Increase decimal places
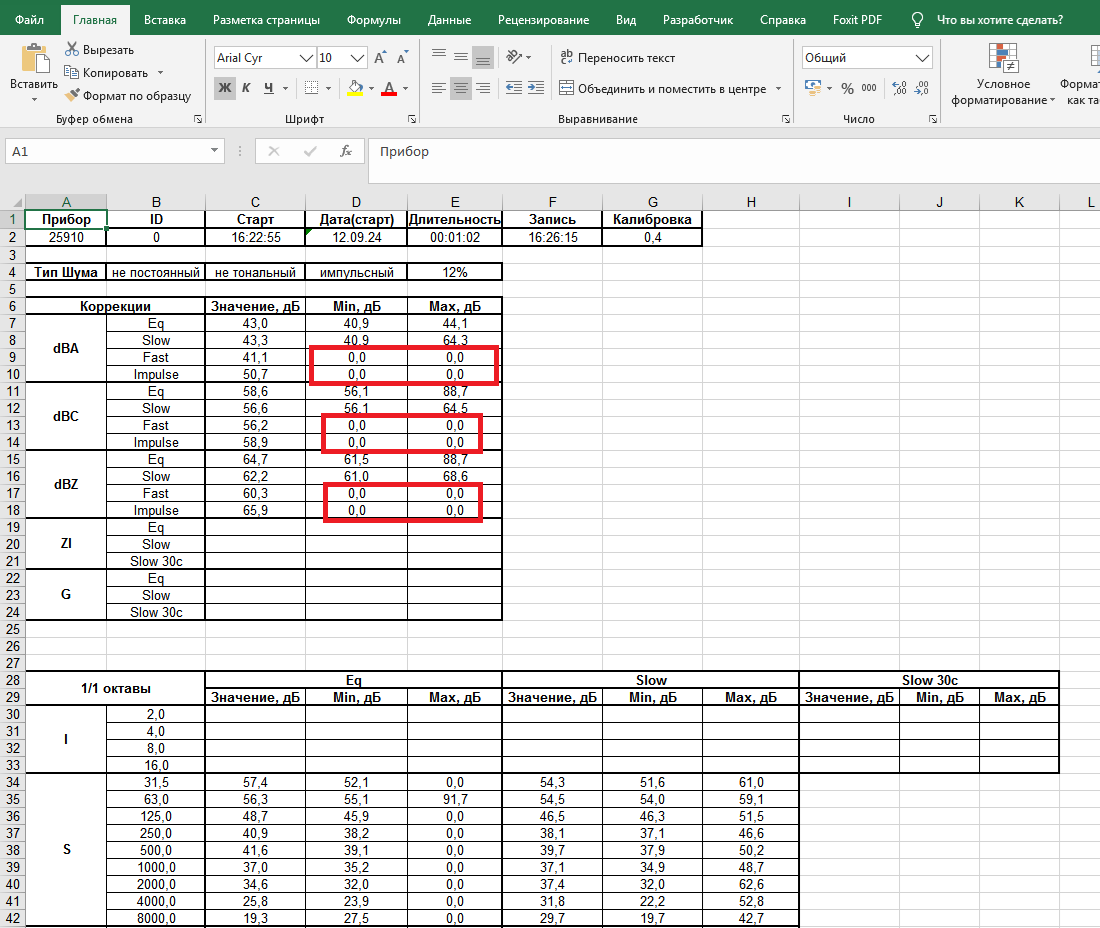The width and height of the screenshot is (1100, 928). pyautogui.click(x=899, y=88)
